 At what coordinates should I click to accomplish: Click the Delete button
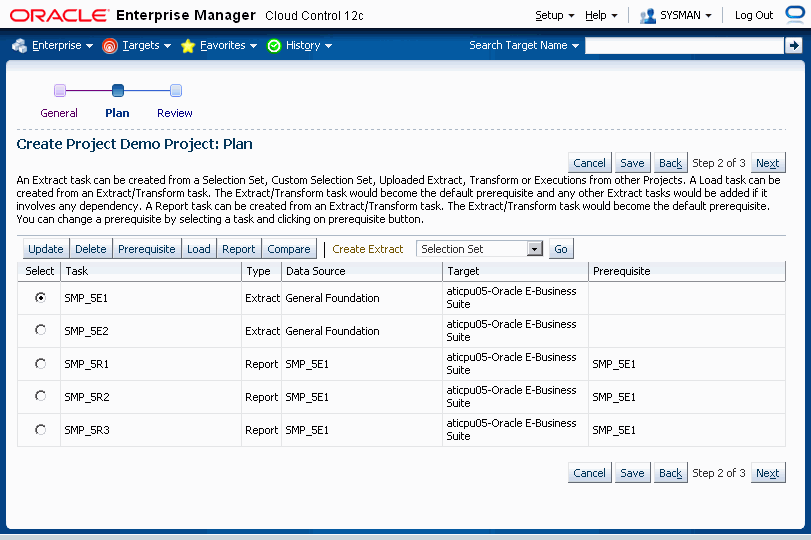point(91,249)
